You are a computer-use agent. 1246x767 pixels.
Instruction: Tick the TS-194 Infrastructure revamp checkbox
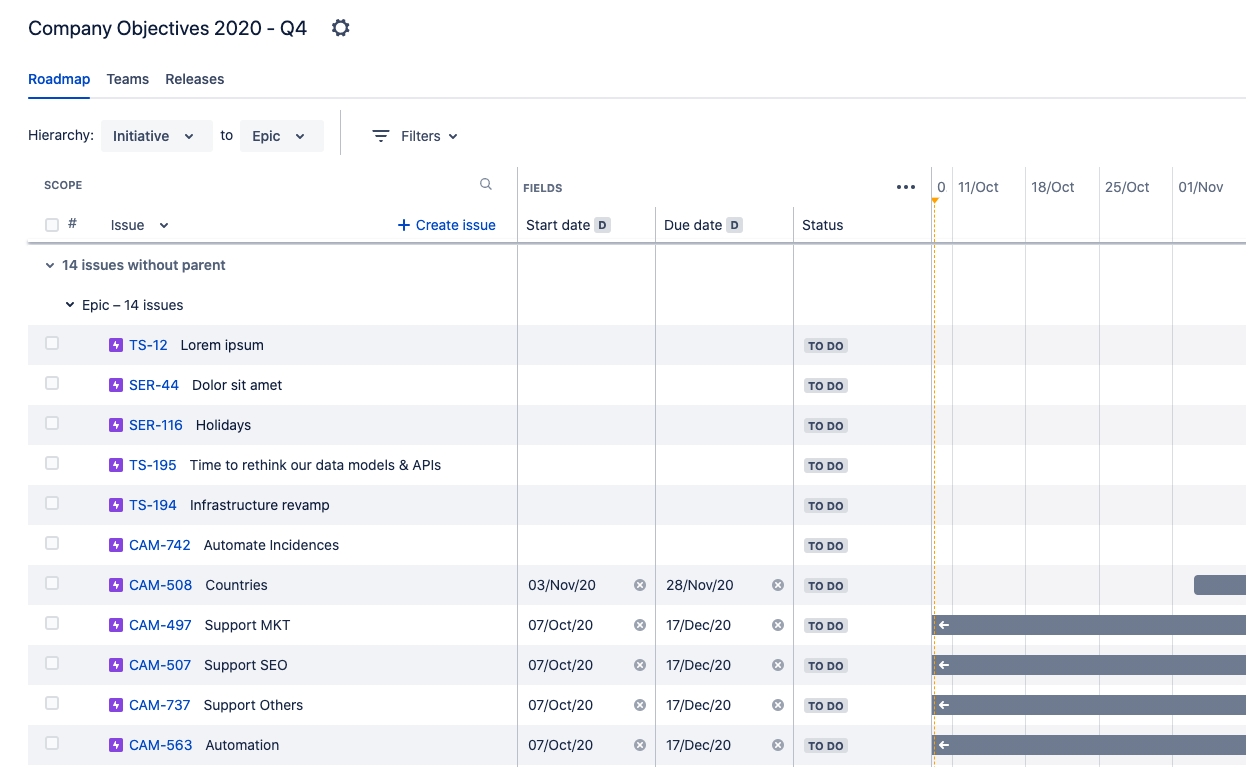(x=52, y=503)
